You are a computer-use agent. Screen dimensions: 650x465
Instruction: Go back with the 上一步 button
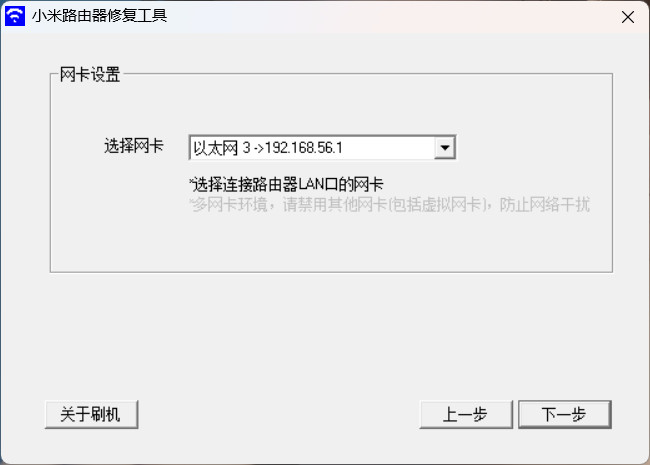(466, 414)
